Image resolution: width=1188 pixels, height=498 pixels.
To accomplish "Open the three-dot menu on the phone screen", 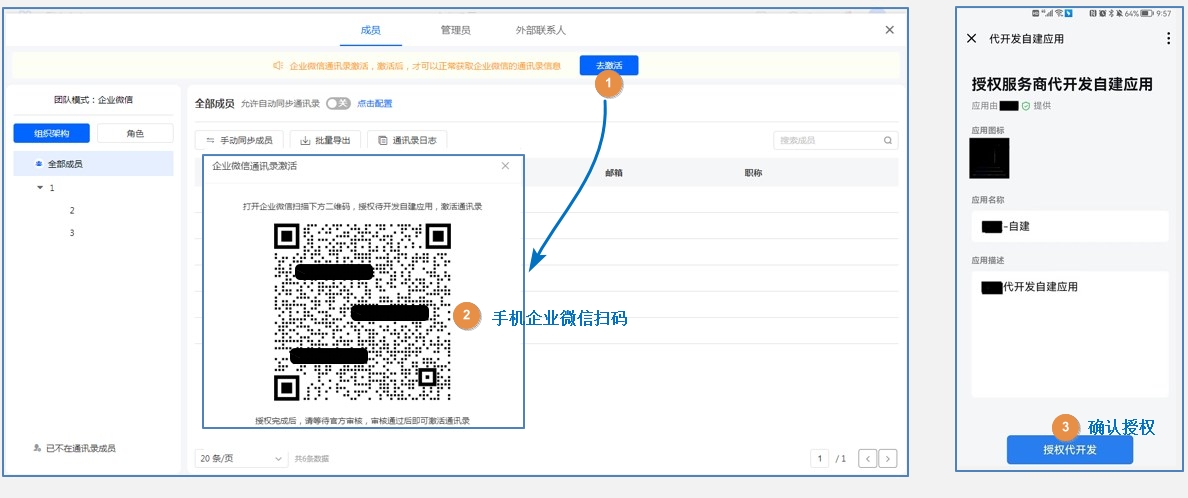I will click(x=1168, y=39).
